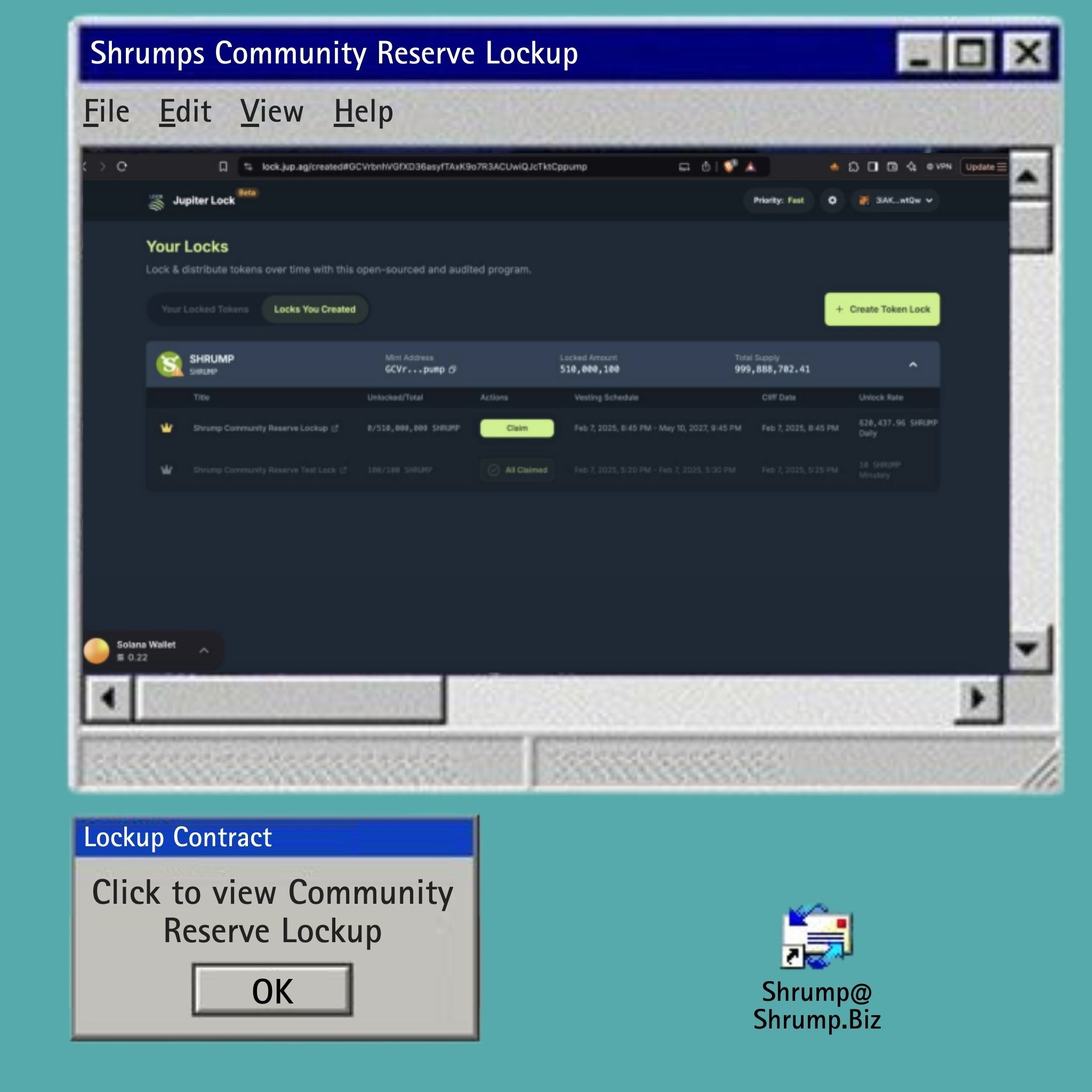Click the horizontal scrollbar left arrow
Viewport: 1092px width, 1092px height.
click(108, 698)
